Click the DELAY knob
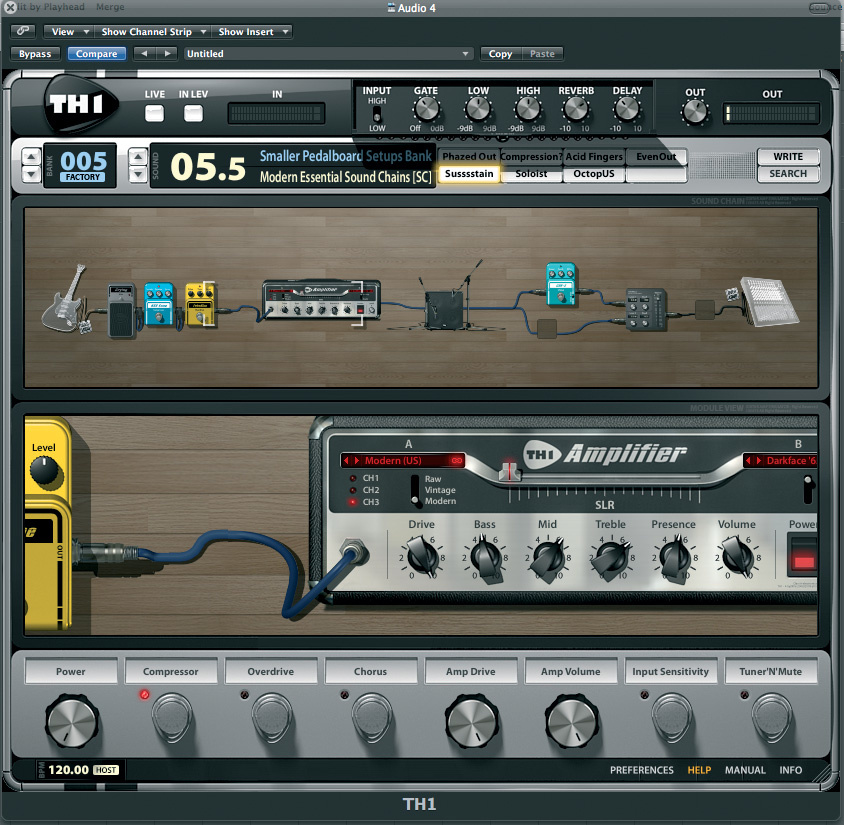844x825 pixels. click(x=627, y=109)
